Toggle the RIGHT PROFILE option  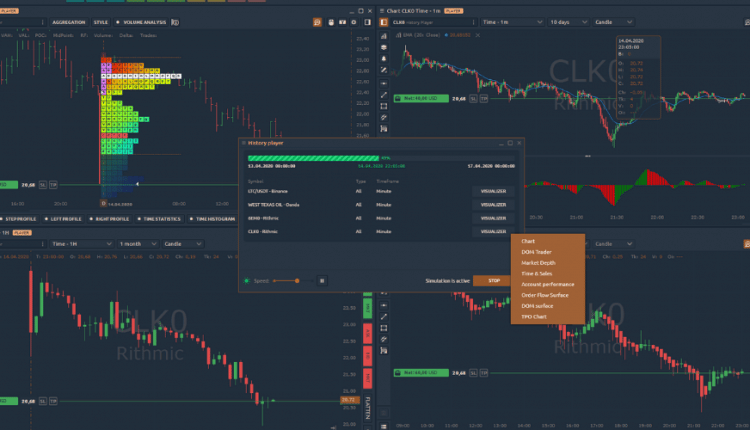(109, 219)
